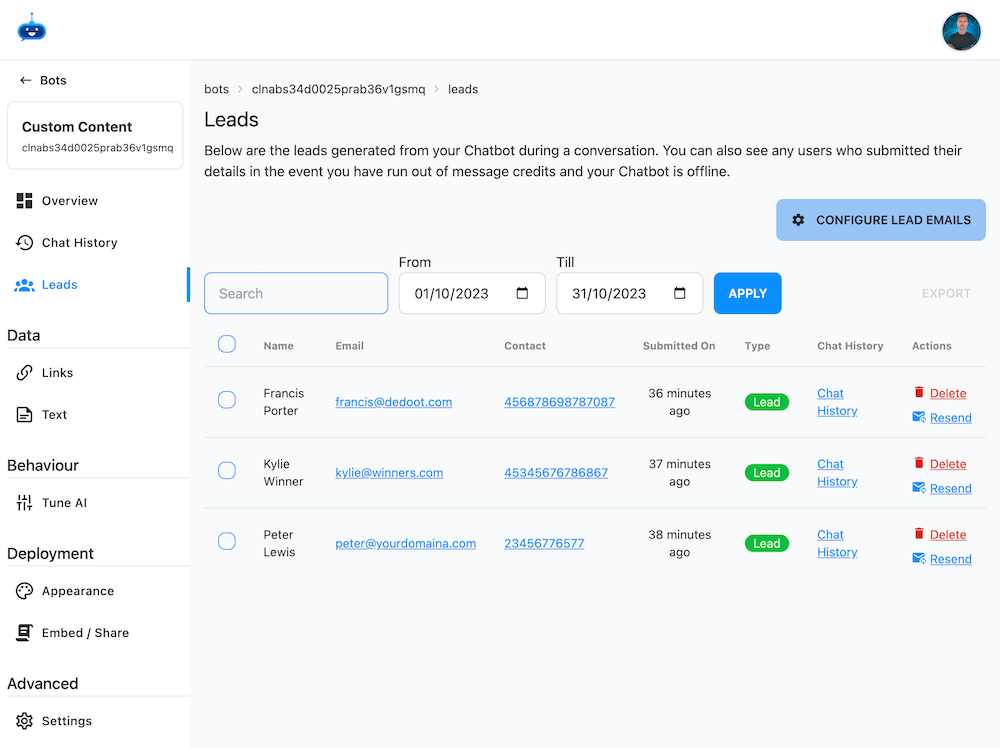Open the profile avatar menu
This screenshot has width=1000, height=748.
coord(961,31)
